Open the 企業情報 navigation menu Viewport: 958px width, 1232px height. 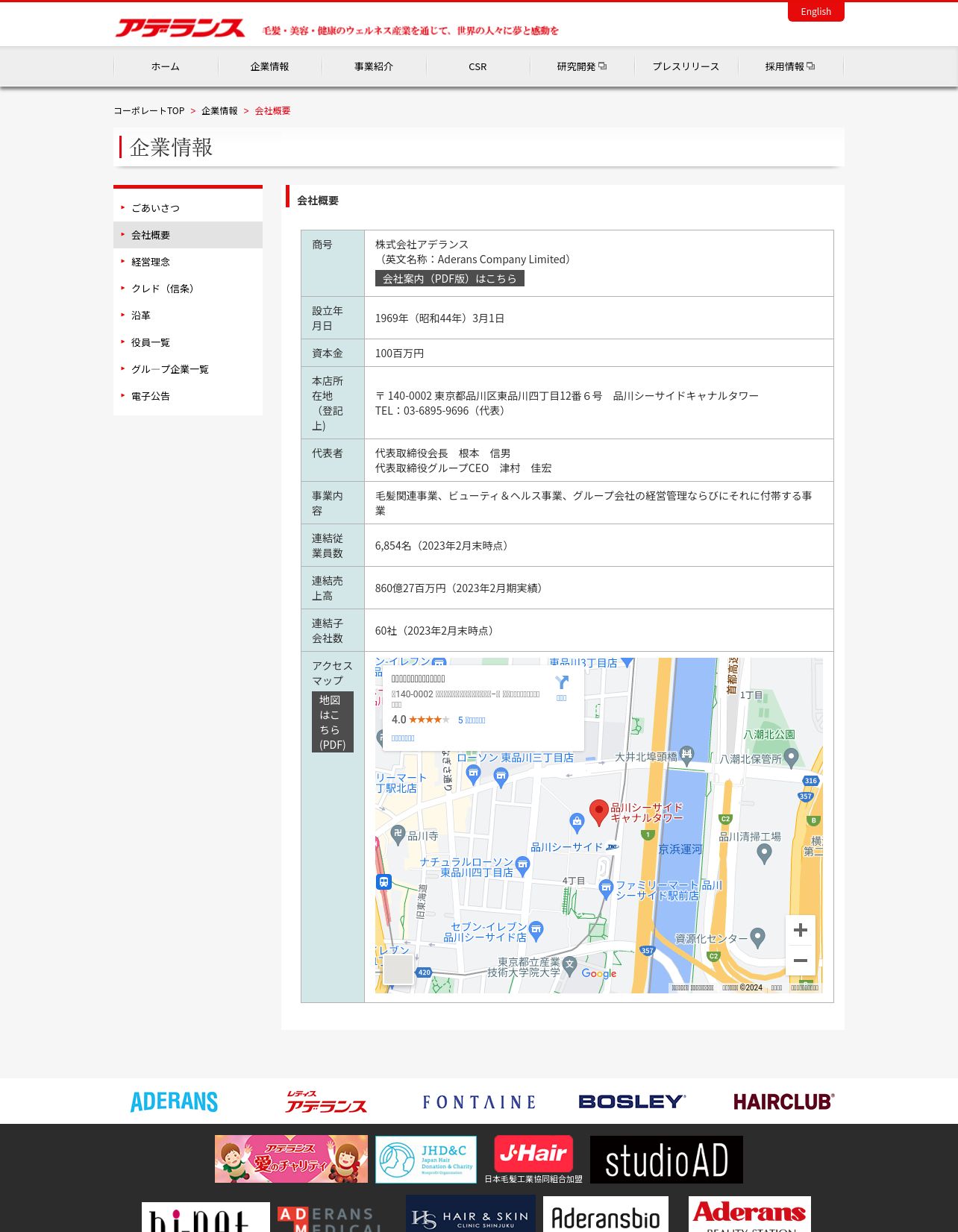pos(269,66)
